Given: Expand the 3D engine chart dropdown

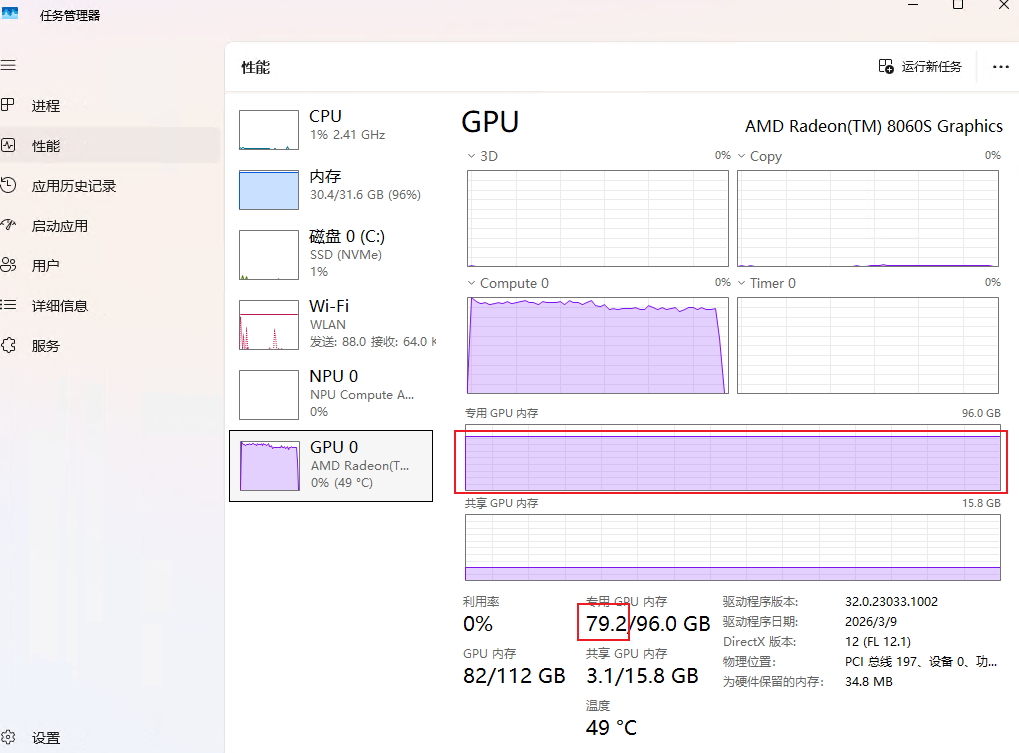Looking at the screenshot, I should pos(471,156).
